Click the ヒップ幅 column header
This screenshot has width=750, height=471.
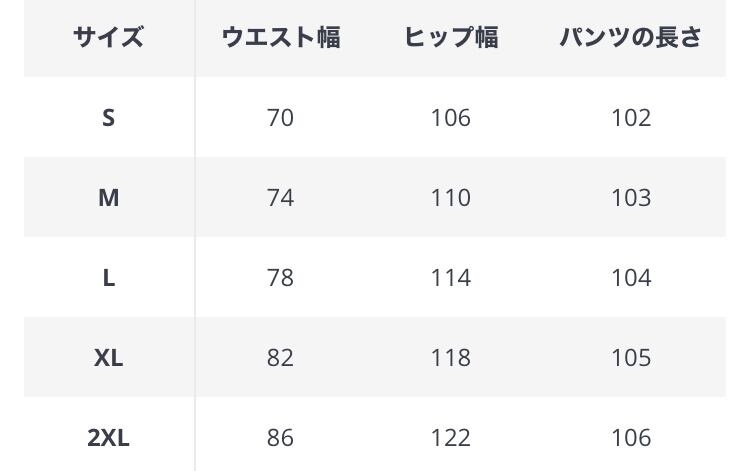(x=451, y=38)
